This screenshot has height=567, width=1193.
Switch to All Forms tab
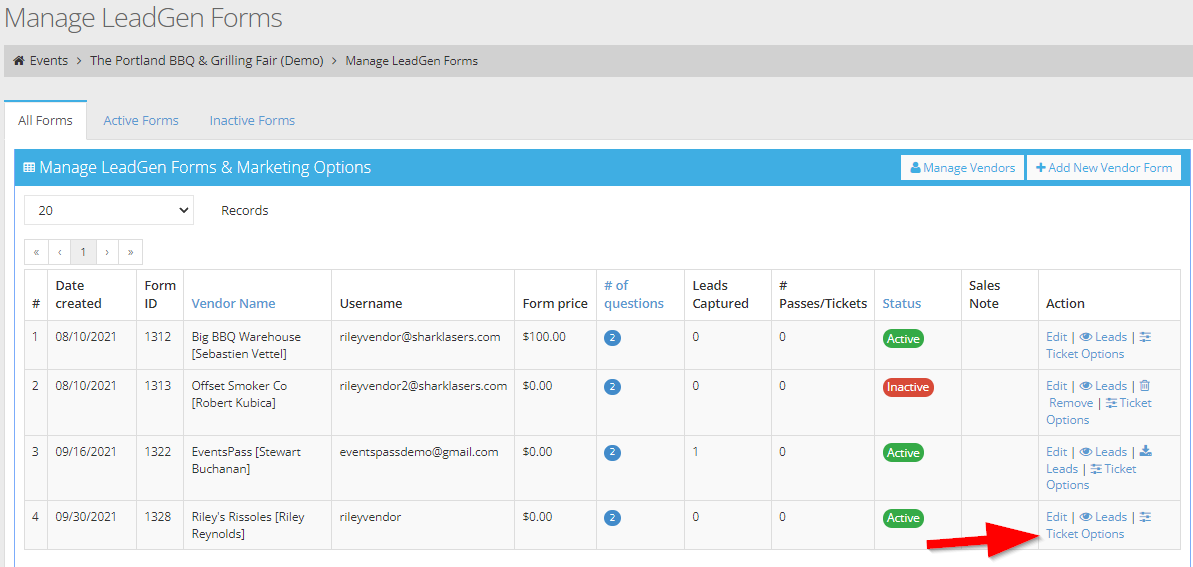click(x=46, y=120)
